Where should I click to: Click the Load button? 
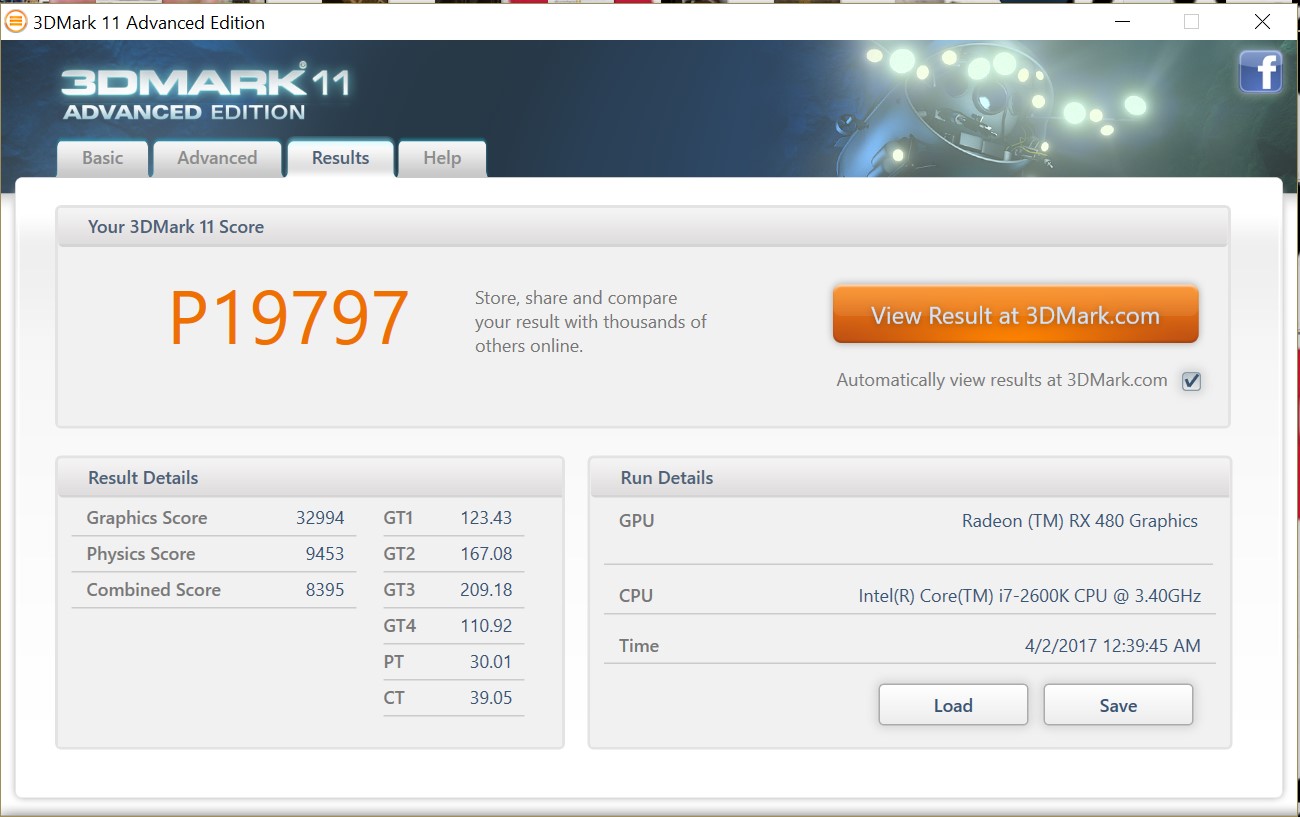(x=952, y=704)
